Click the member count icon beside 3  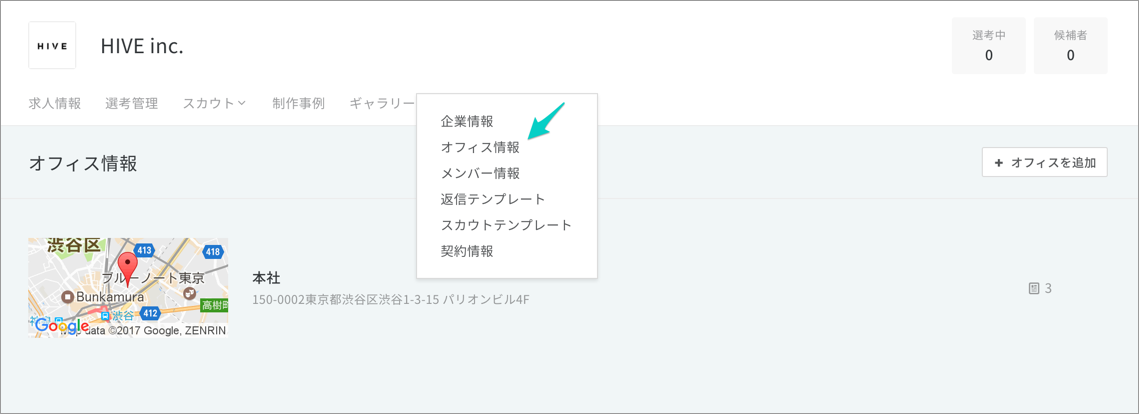pyautogui.click(x=1034, y=288)
